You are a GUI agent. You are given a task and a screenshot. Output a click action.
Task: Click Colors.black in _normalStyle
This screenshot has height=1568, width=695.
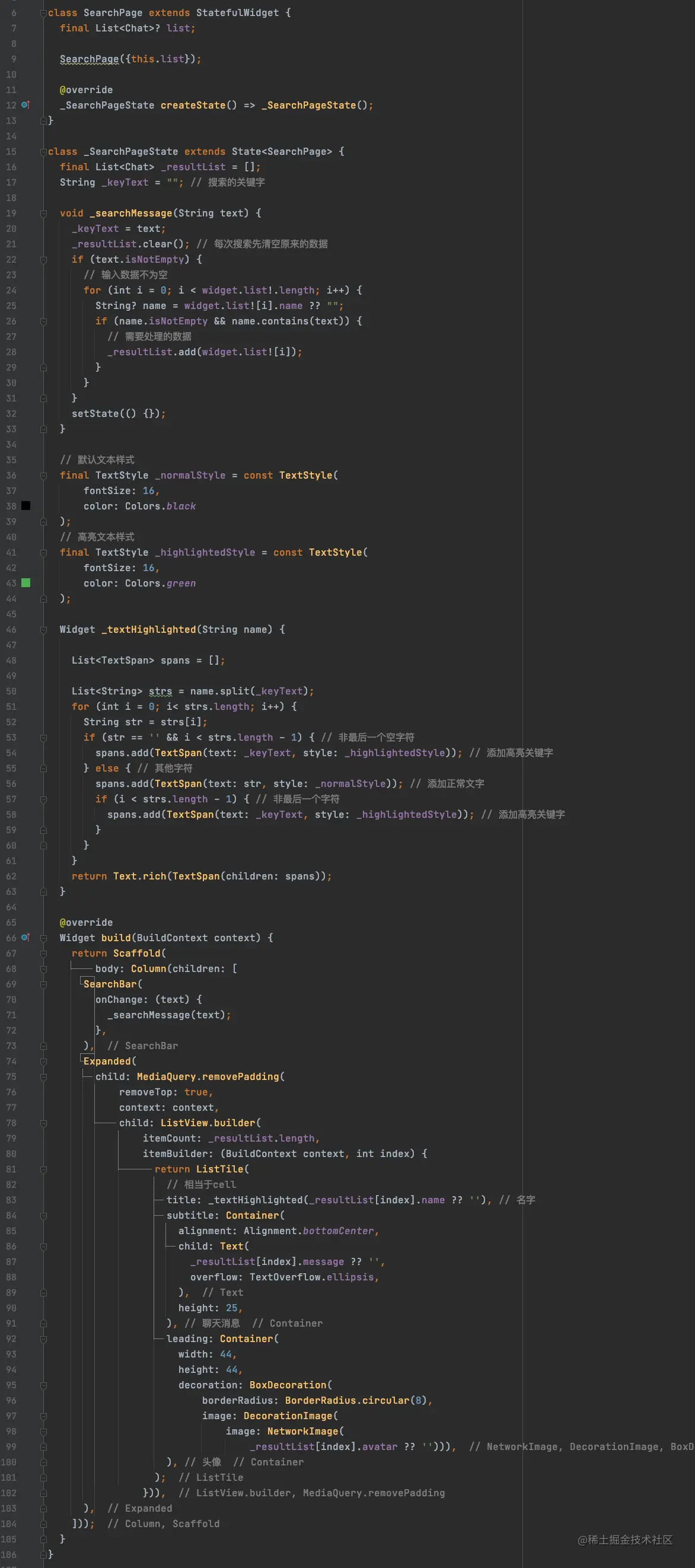160,506
